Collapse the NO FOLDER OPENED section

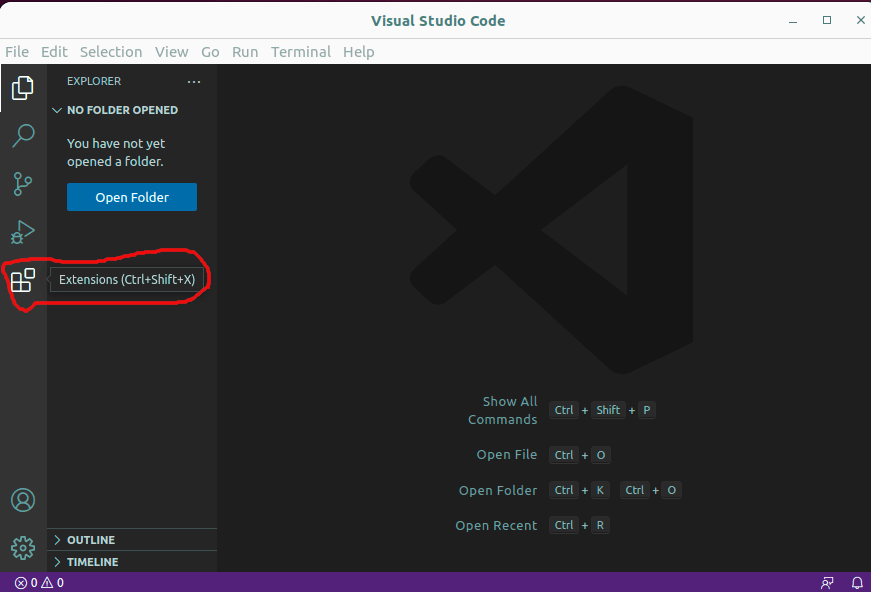point(57,110)
